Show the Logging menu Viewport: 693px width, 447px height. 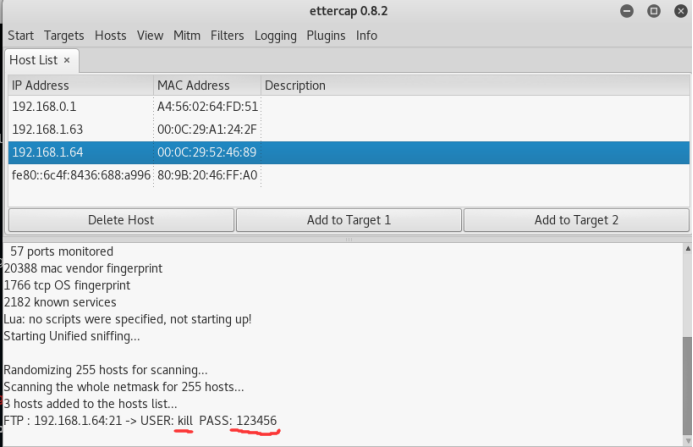coord(275,35)
